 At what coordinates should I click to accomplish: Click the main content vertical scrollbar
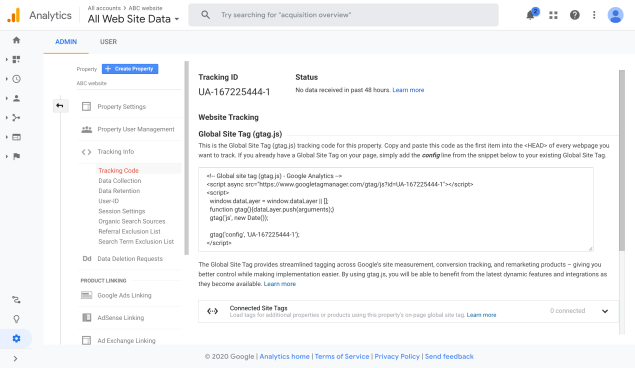(622, 160)
